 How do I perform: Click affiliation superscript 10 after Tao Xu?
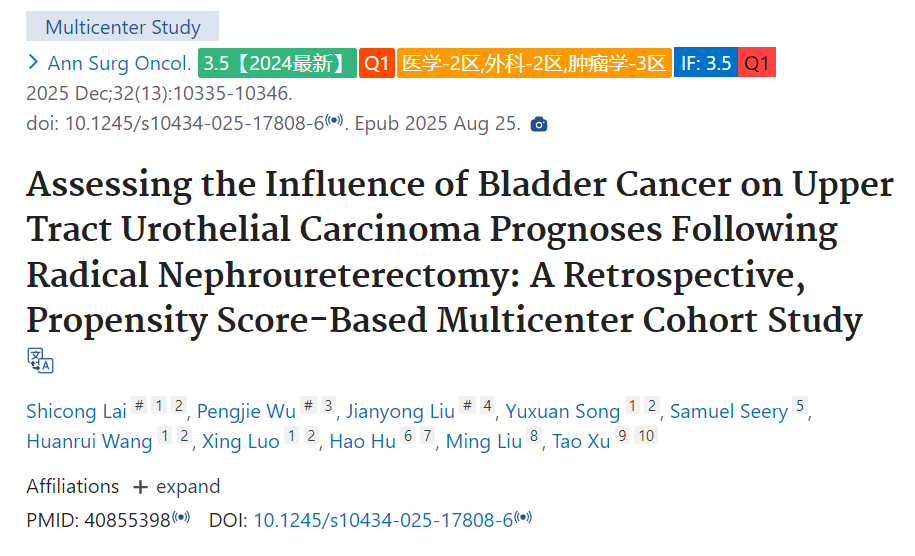click(646, 435)
